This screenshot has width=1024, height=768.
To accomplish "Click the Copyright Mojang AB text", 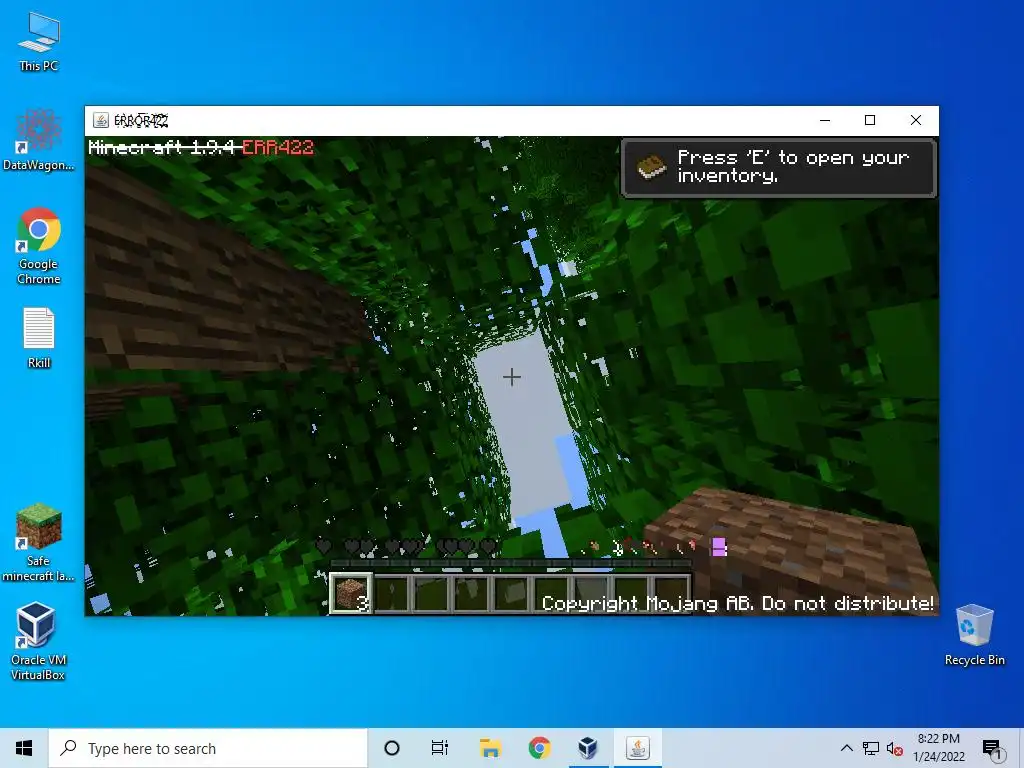I will tap(737, 603).
